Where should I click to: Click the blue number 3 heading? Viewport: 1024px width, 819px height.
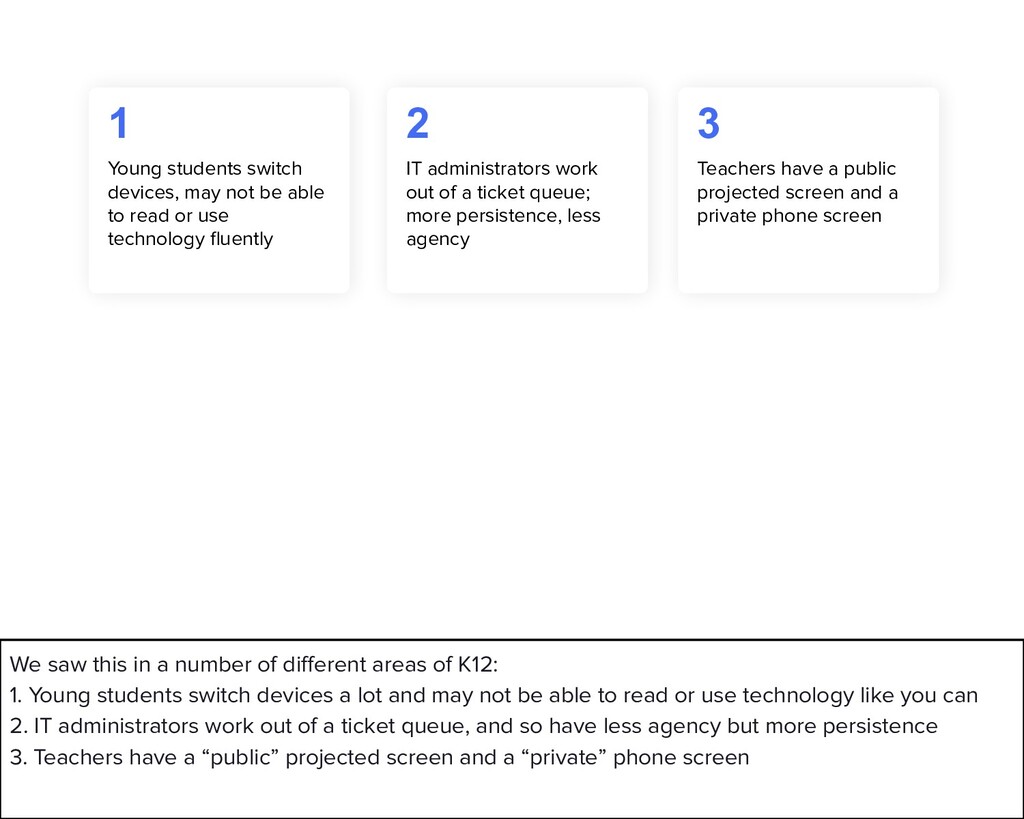(709, 123)
